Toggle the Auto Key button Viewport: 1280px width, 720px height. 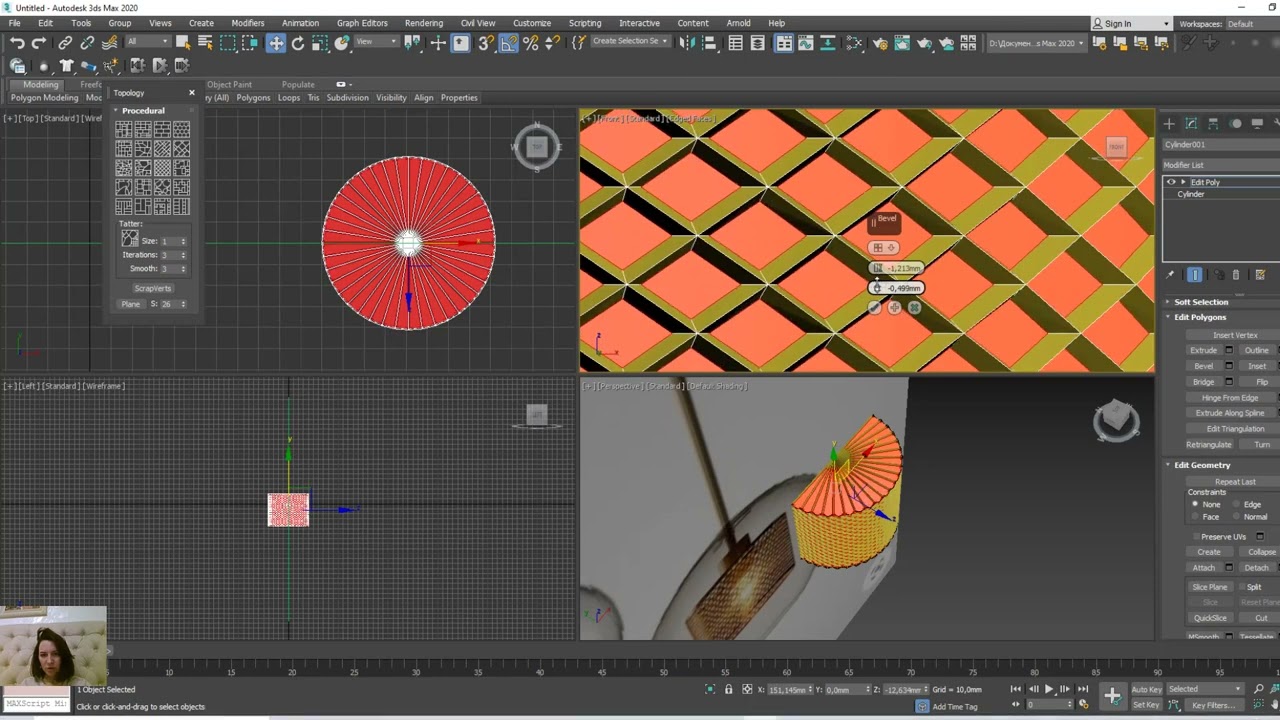click(1146, 689)
